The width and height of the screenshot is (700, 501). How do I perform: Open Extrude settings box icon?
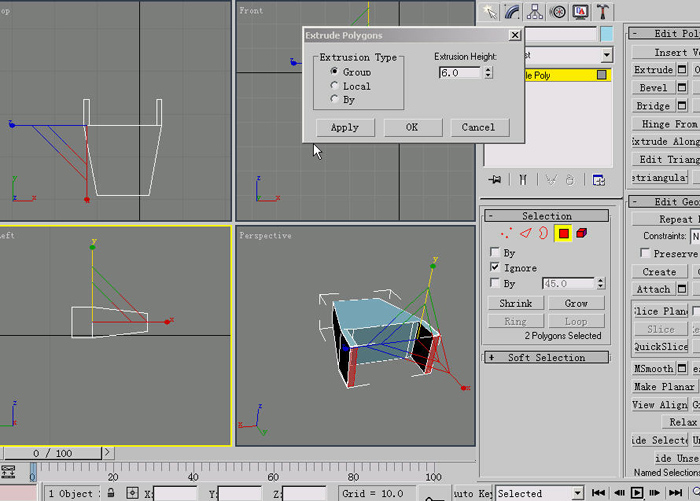(682, 70)
